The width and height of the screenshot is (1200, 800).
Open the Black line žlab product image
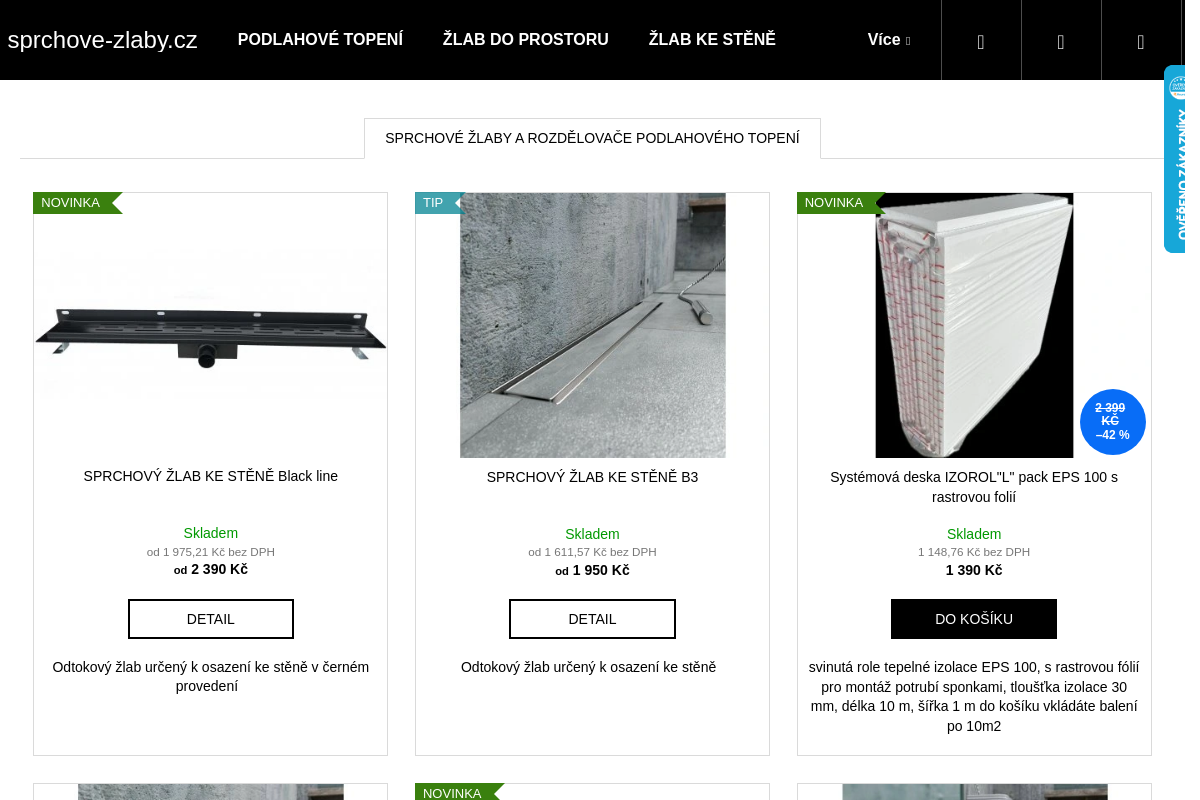211,325
